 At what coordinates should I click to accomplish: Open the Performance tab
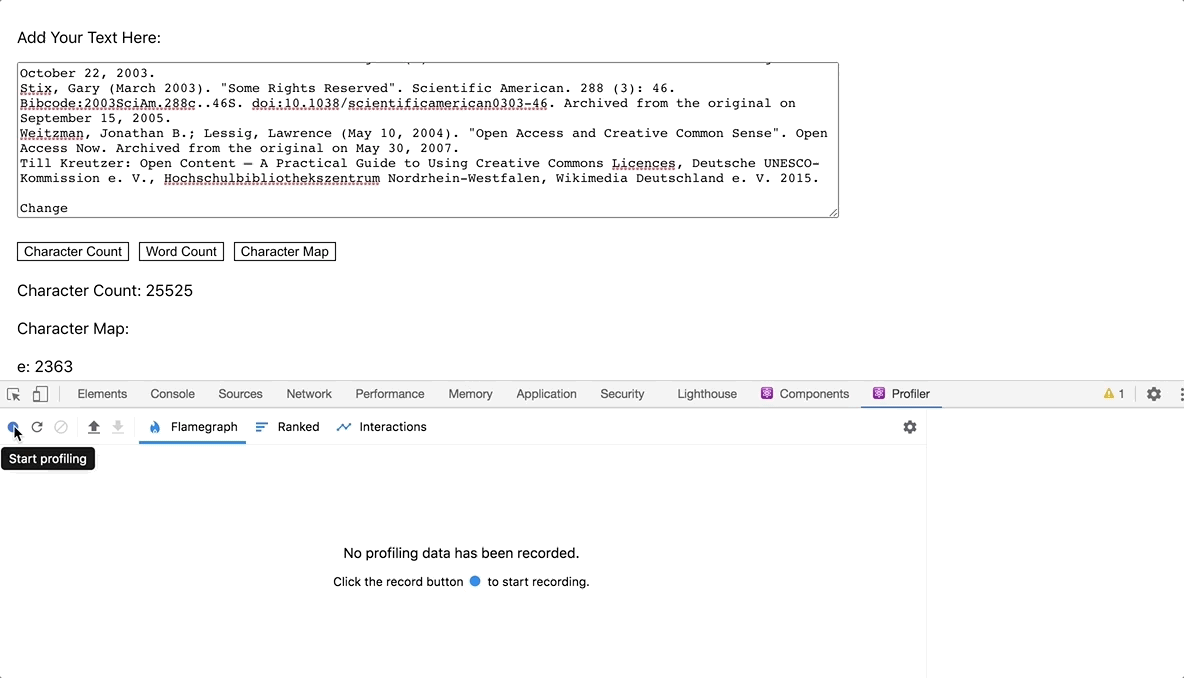click(390, 394)
